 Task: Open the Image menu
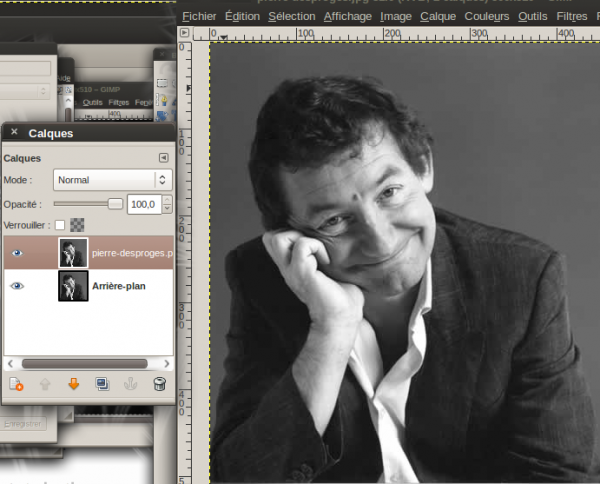click(x=396, y=16)
